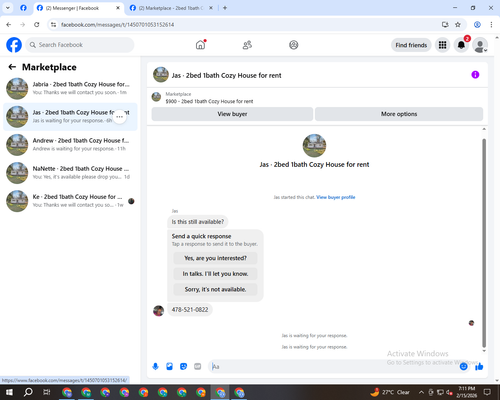Open the account profile menu

click(x=480, y=45)
